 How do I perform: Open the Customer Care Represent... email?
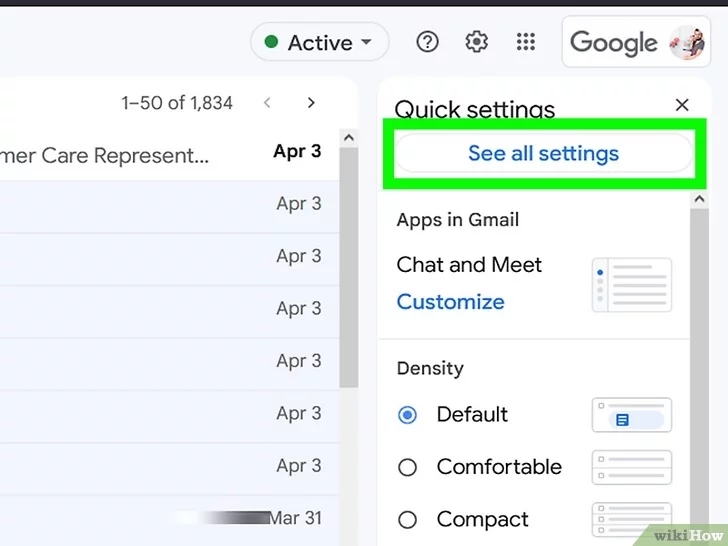click(x=169, y=155)
